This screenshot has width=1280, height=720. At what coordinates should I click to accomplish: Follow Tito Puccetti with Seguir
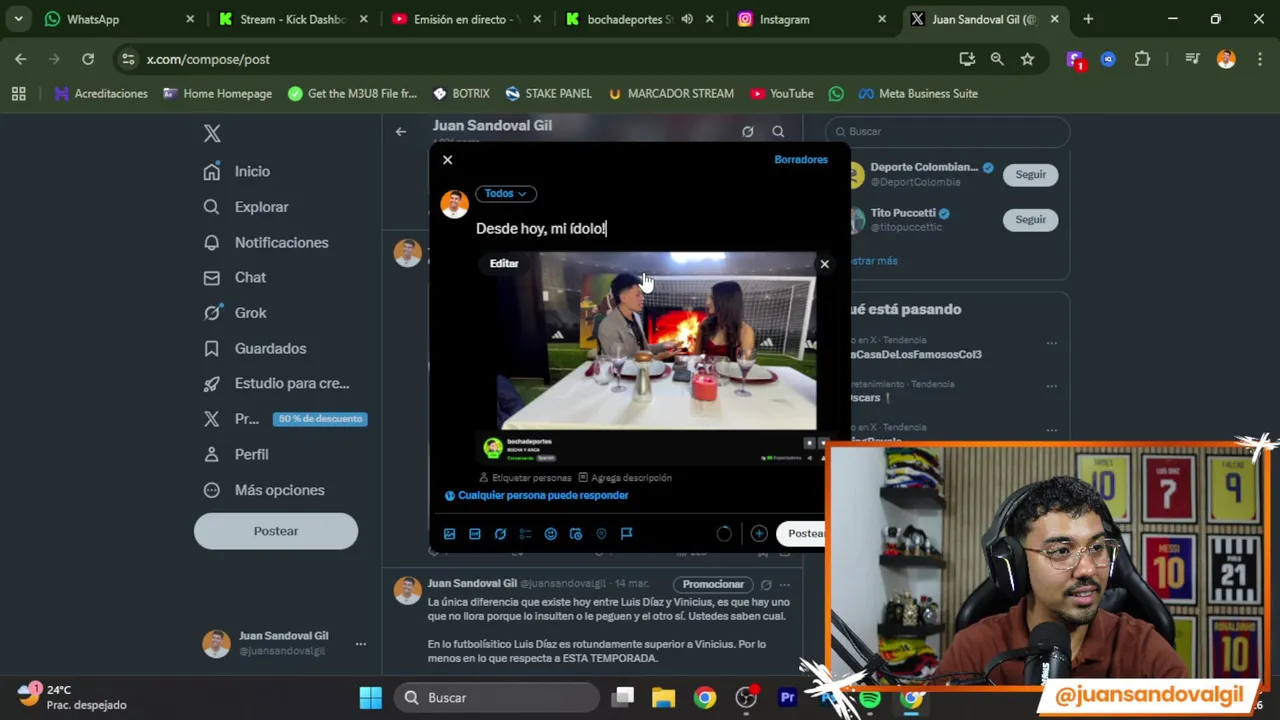point(1030,220)
